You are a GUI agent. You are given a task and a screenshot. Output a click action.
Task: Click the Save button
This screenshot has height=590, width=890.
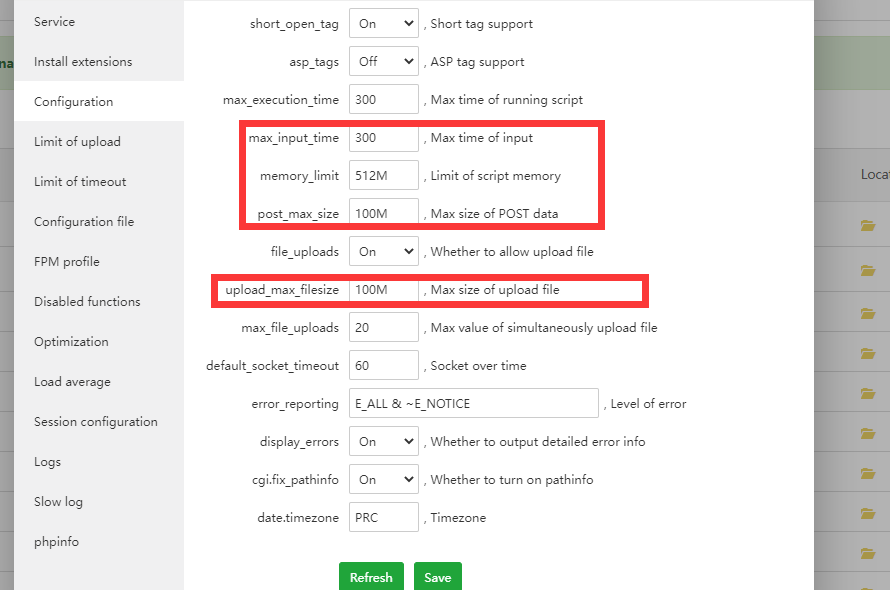tap(437, 577)
